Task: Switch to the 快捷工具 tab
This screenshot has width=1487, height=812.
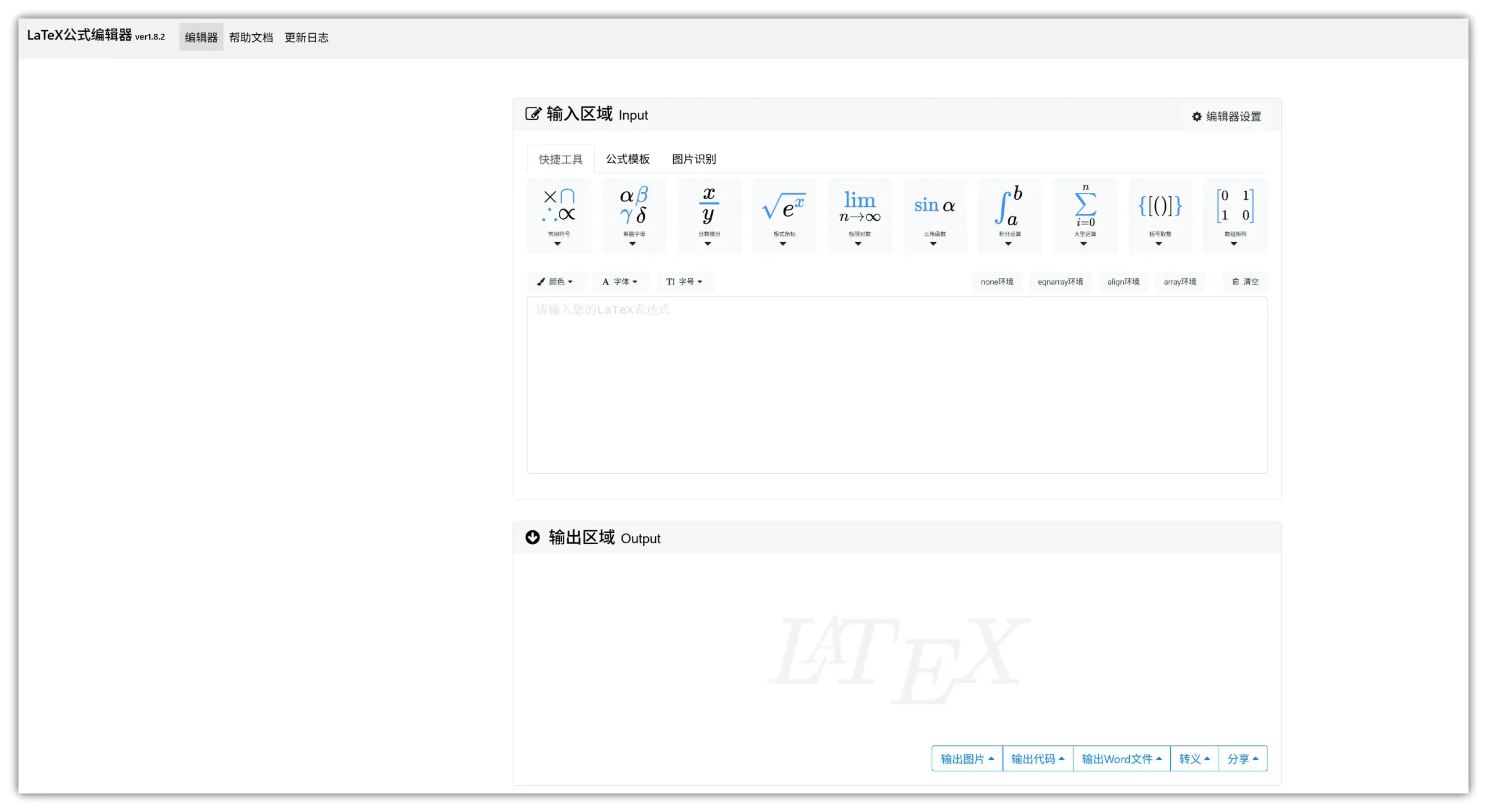Action: (x=561, y=159)
